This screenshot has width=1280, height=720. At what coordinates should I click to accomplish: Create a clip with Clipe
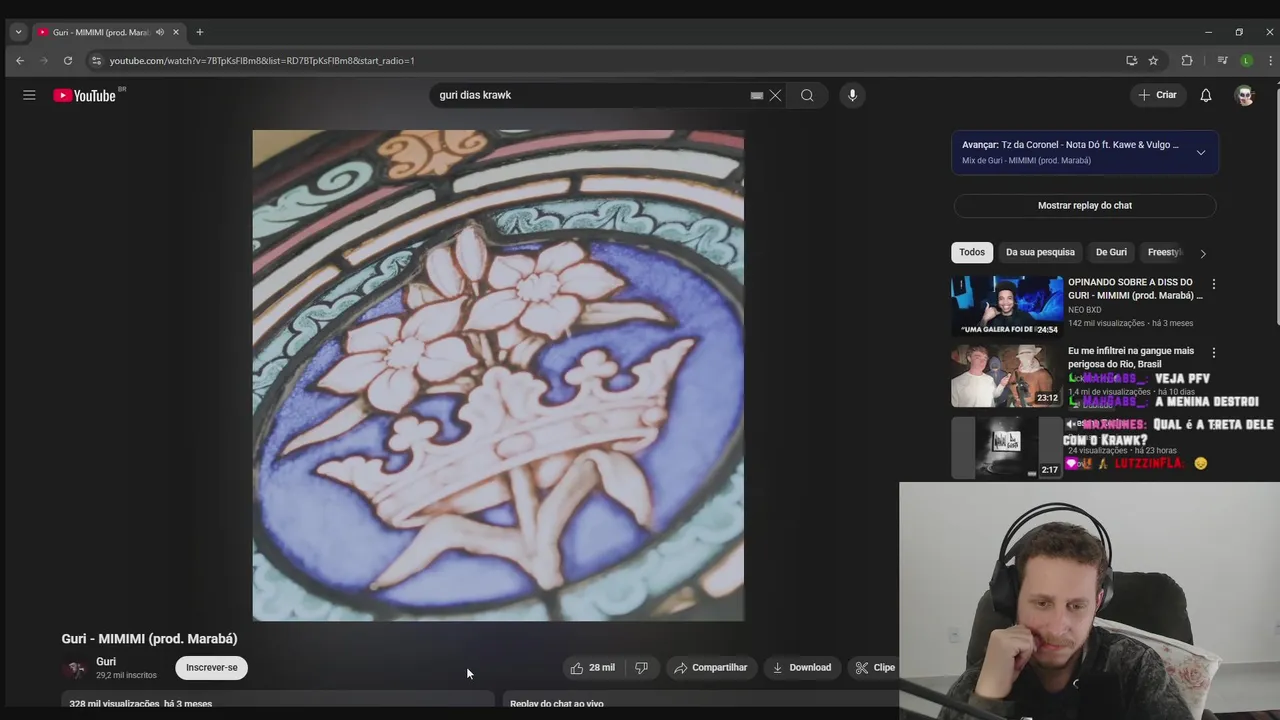[875, 667]
